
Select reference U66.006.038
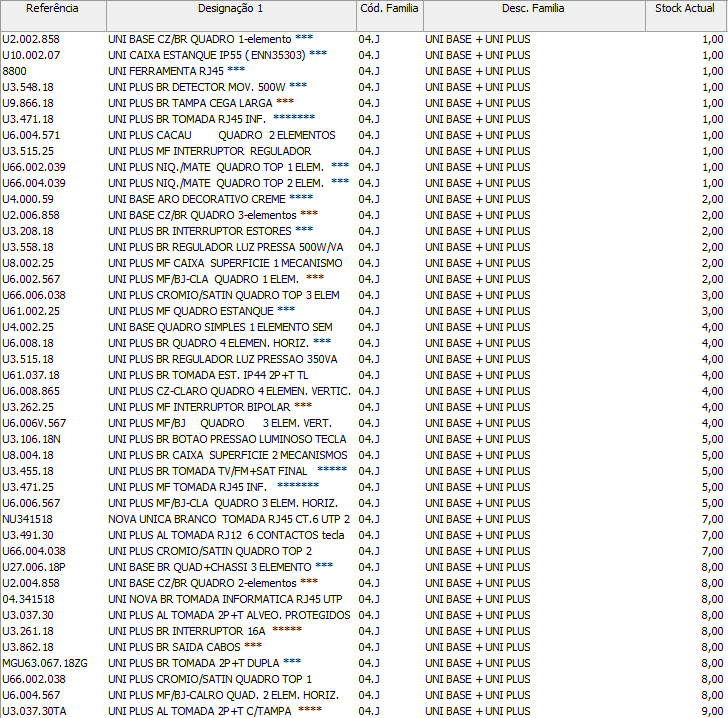[34, 296]
